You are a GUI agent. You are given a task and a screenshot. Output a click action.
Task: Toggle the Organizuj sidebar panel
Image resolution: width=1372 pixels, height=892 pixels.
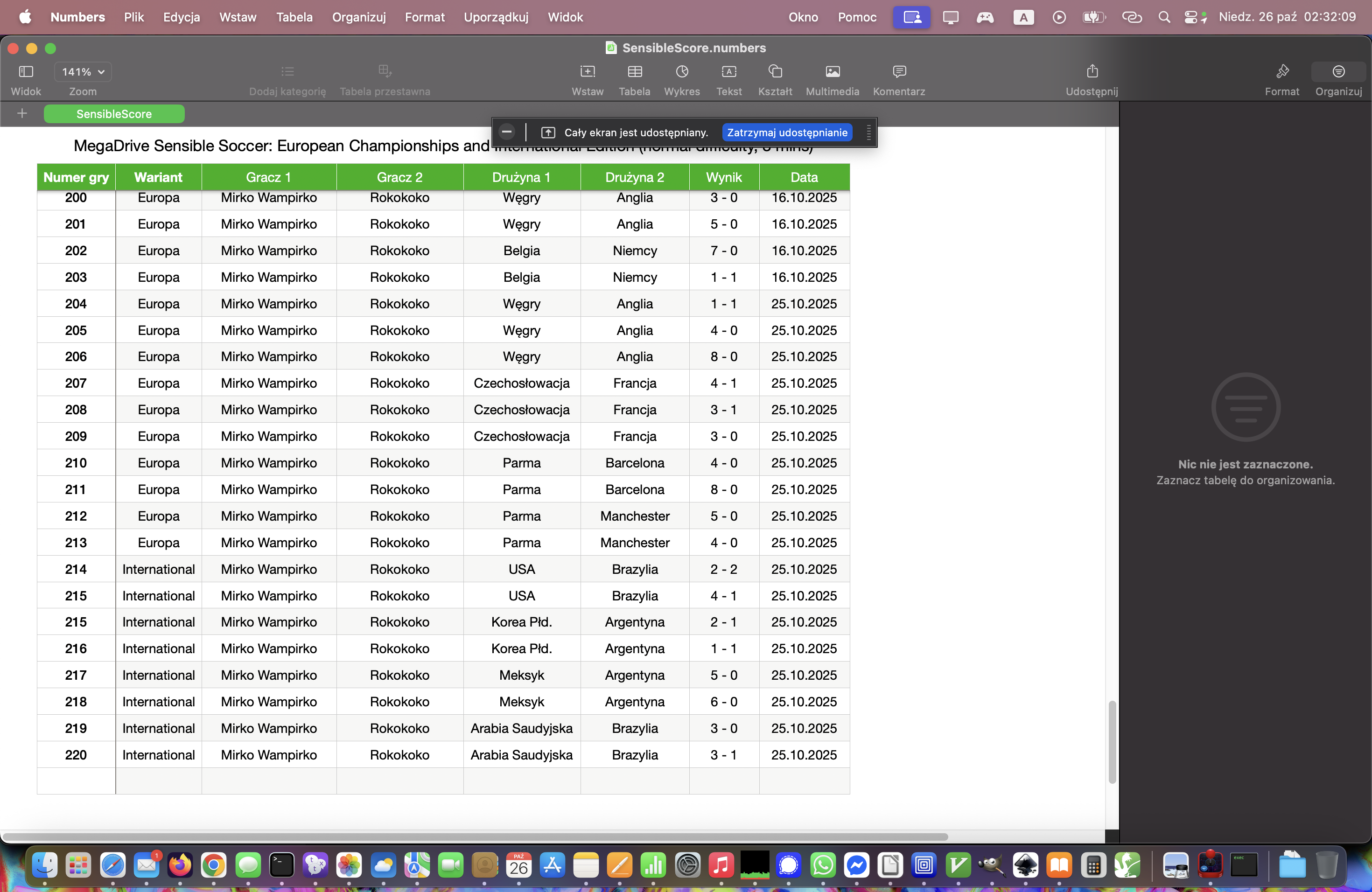1338,72
